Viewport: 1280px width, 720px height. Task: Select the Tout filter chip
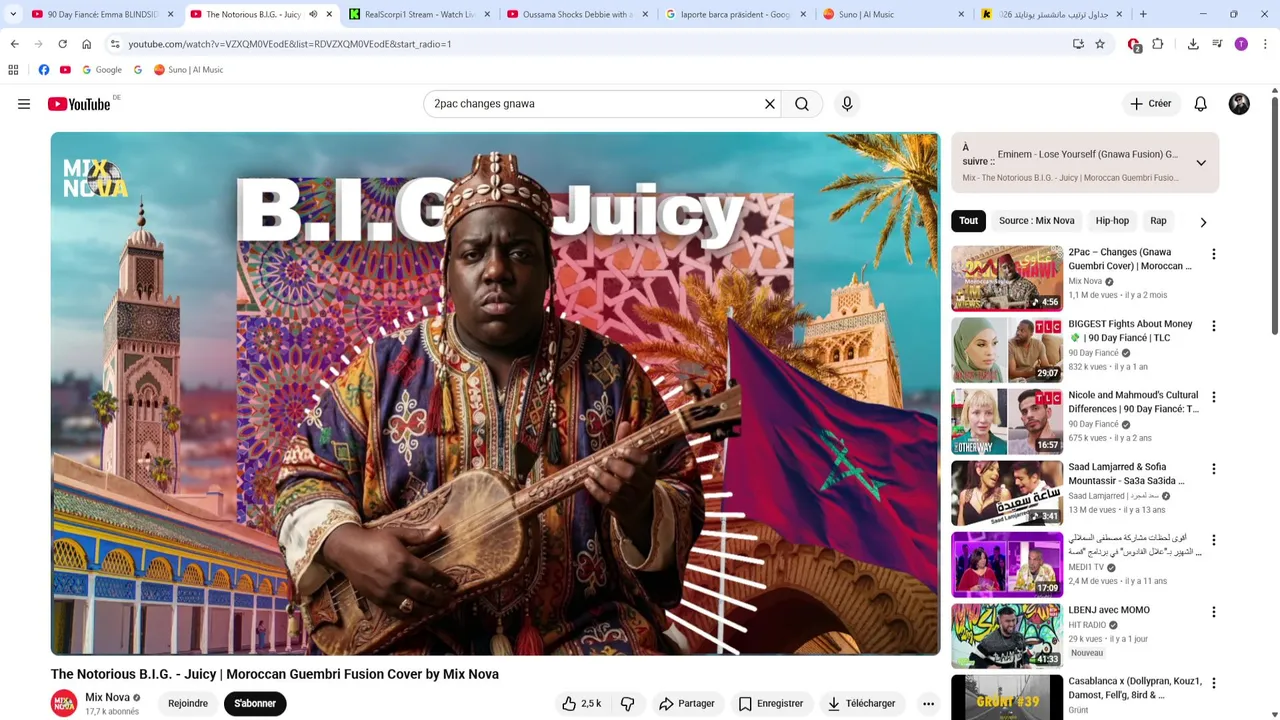968,221
